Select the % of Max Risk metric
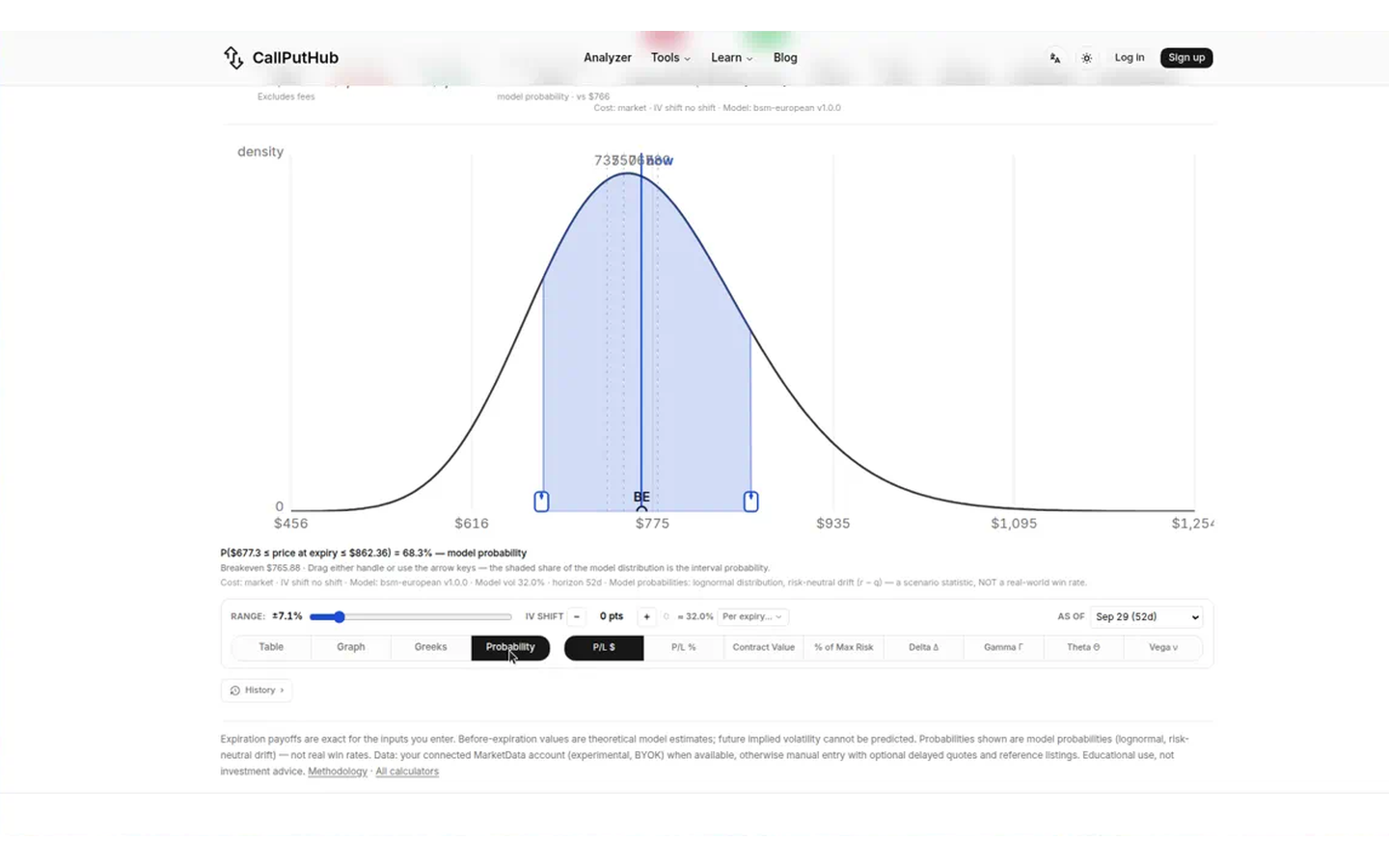Viewport: 1389px width, 868px height. [x=844, y=647]
